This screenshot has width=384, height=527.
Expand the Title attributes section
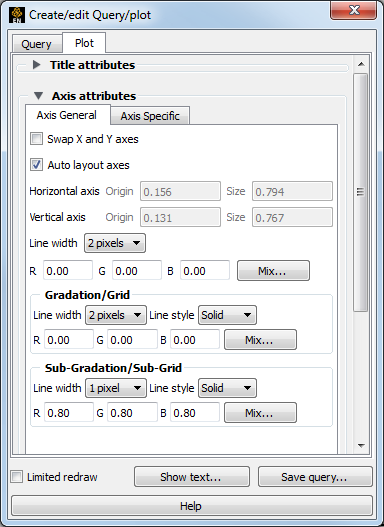point(37,65)
